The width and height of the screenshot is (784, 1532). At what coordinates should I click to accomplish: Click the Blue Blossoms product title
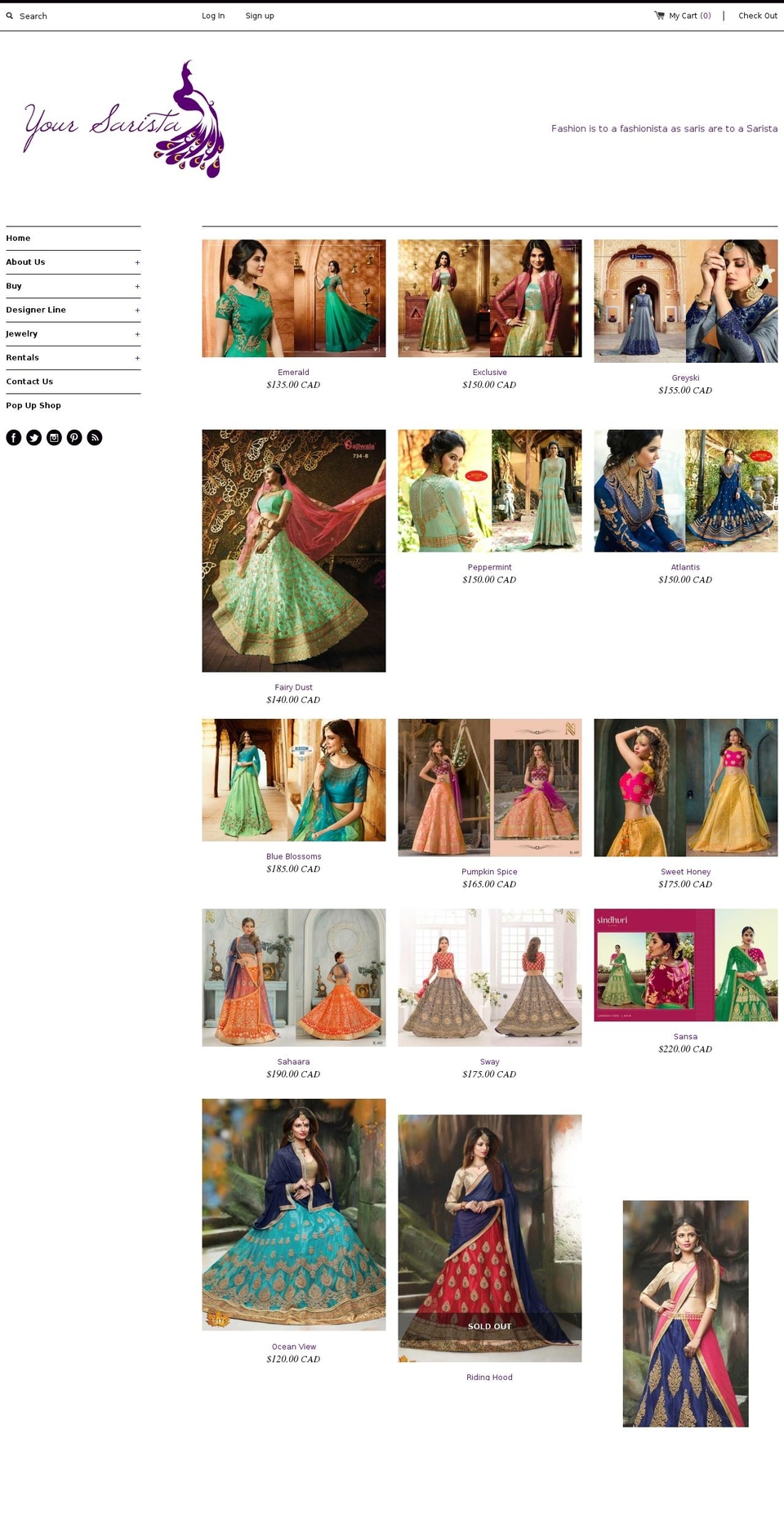294,857
